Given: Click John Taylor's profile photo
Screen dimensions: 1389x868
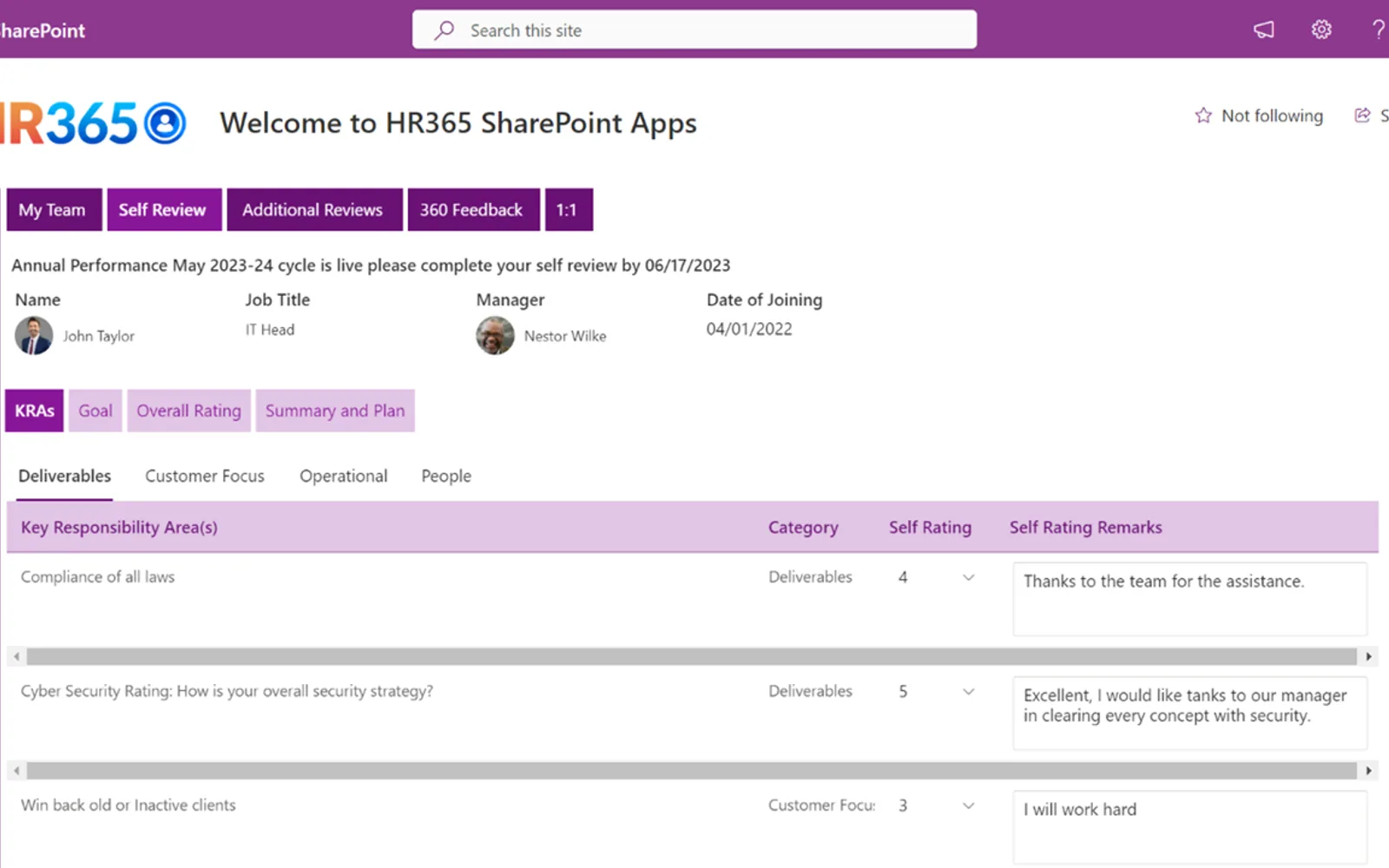Looking at the screenshot, I should (x=34, y=336).
